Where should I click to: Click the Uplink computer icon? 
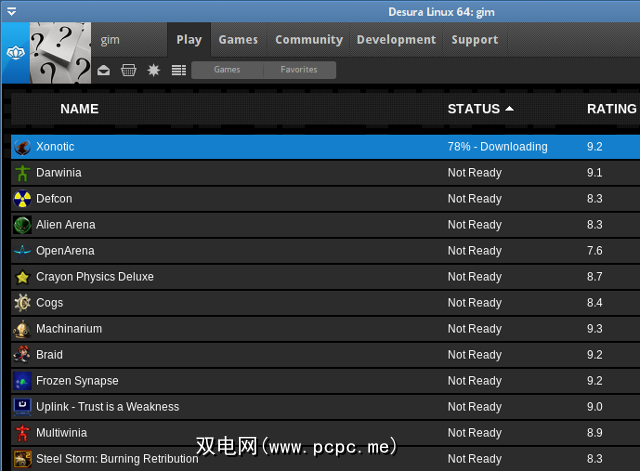(x=22, y=407)
